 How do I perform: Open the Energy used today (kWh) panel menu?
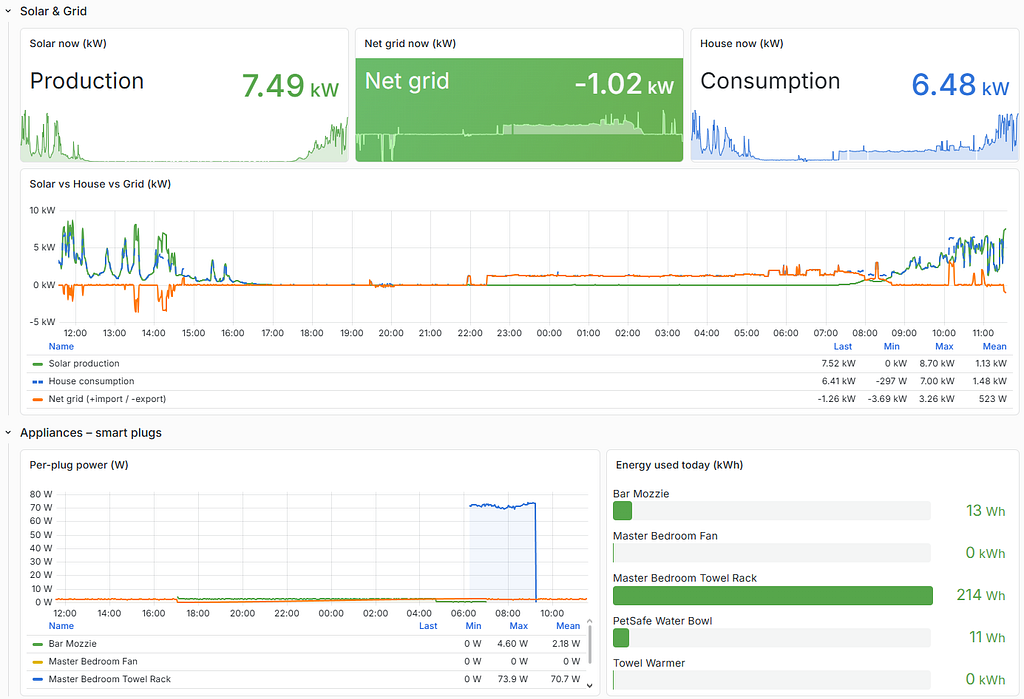click(x=679, y=465)
